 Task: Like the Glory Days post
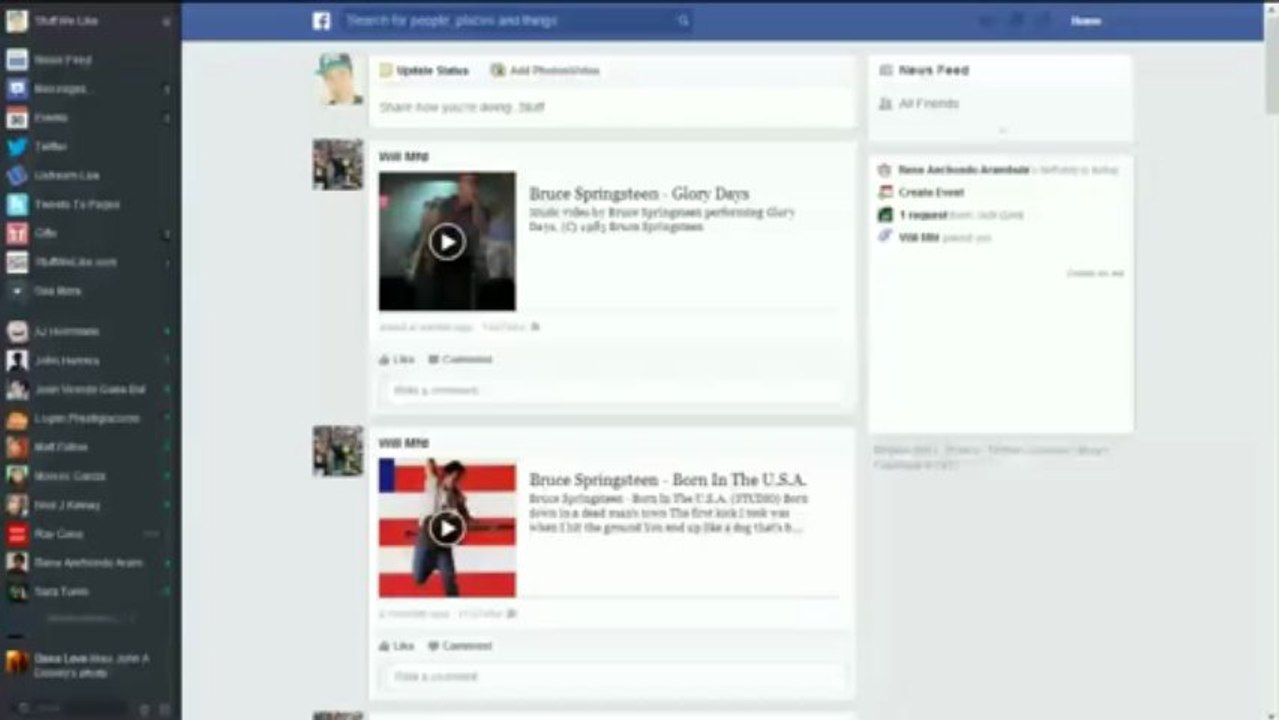coord(397,360)
